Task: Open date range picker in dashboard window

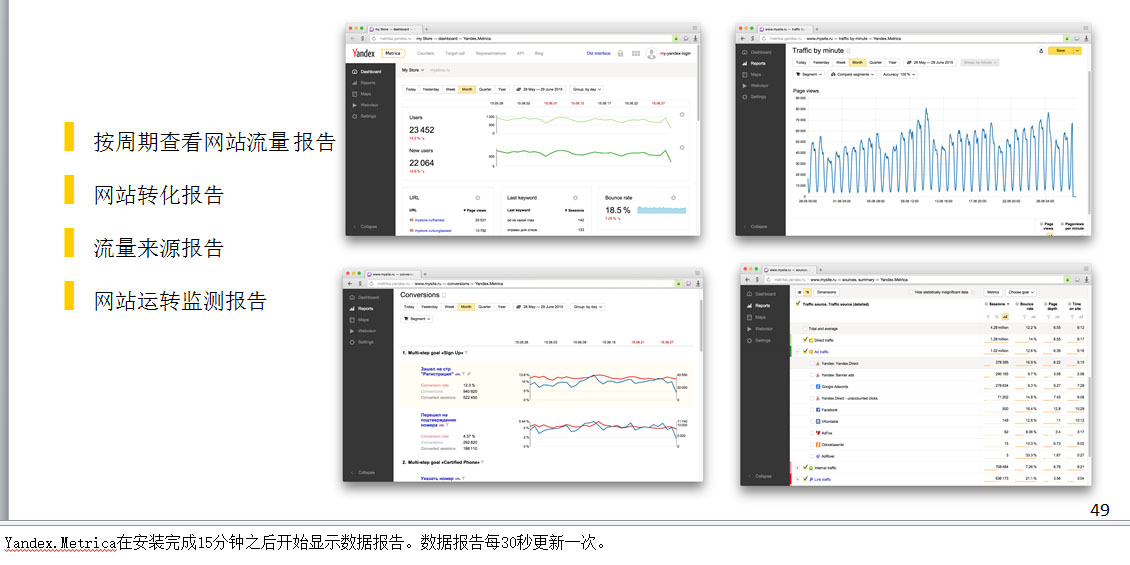Action: click(x=539, y=89)
